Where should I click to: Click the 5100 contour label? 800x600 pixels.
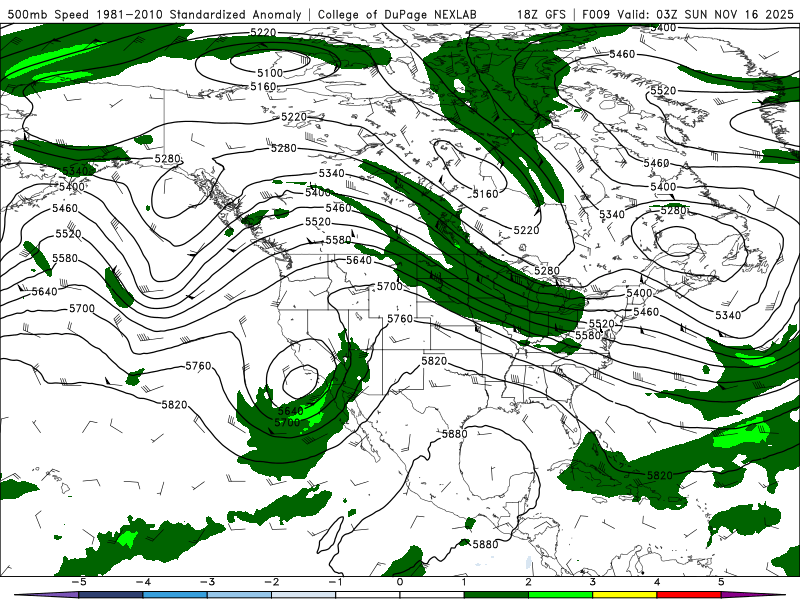pyautogui.click(x=269, y=73)
